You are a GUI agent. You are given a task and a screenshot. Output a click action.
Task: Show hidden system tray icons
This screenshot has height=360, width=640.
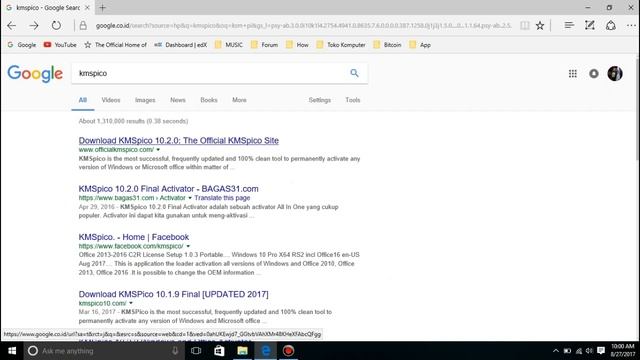tap(556, 351)
